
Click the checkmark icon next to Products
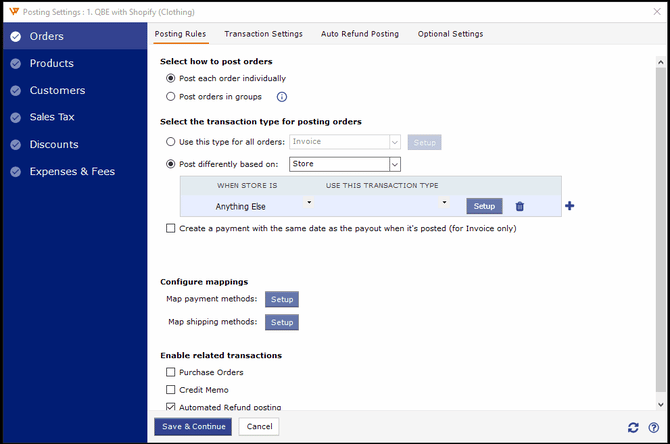(14, 64)
